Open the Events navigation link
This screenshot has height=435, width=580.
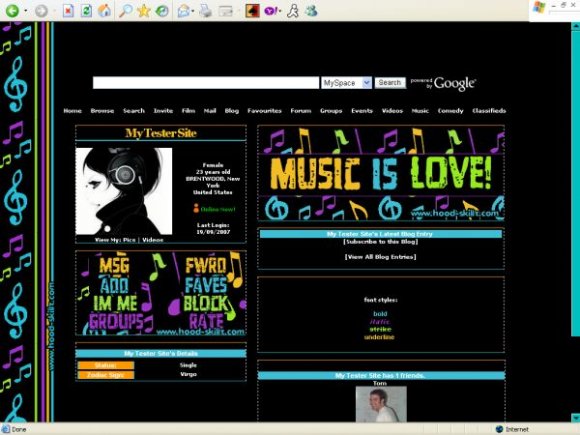[362, 111]
